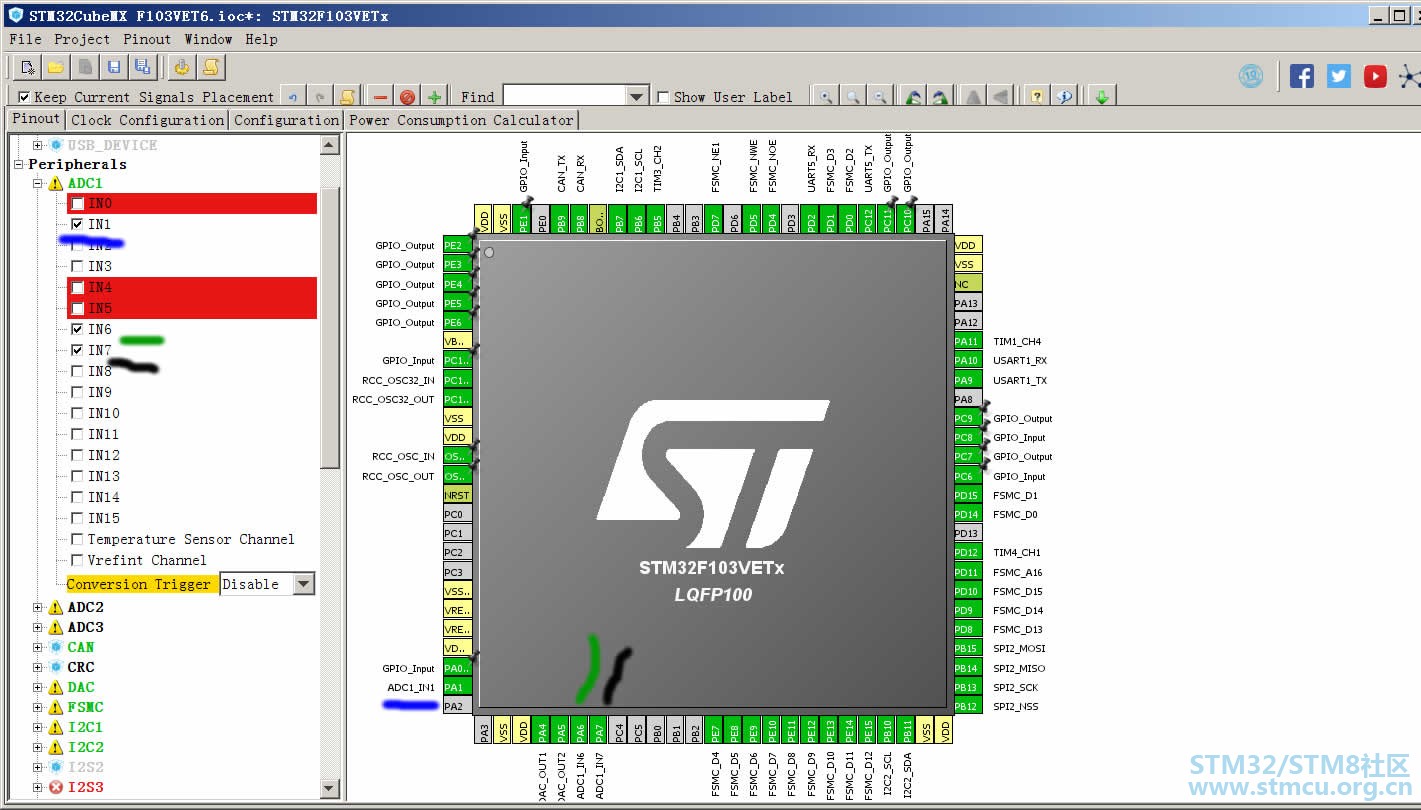Open help with the yellow question mark icon
Screen dimensions: 1421x810
pyautogui.click(x=1037, y=97)
